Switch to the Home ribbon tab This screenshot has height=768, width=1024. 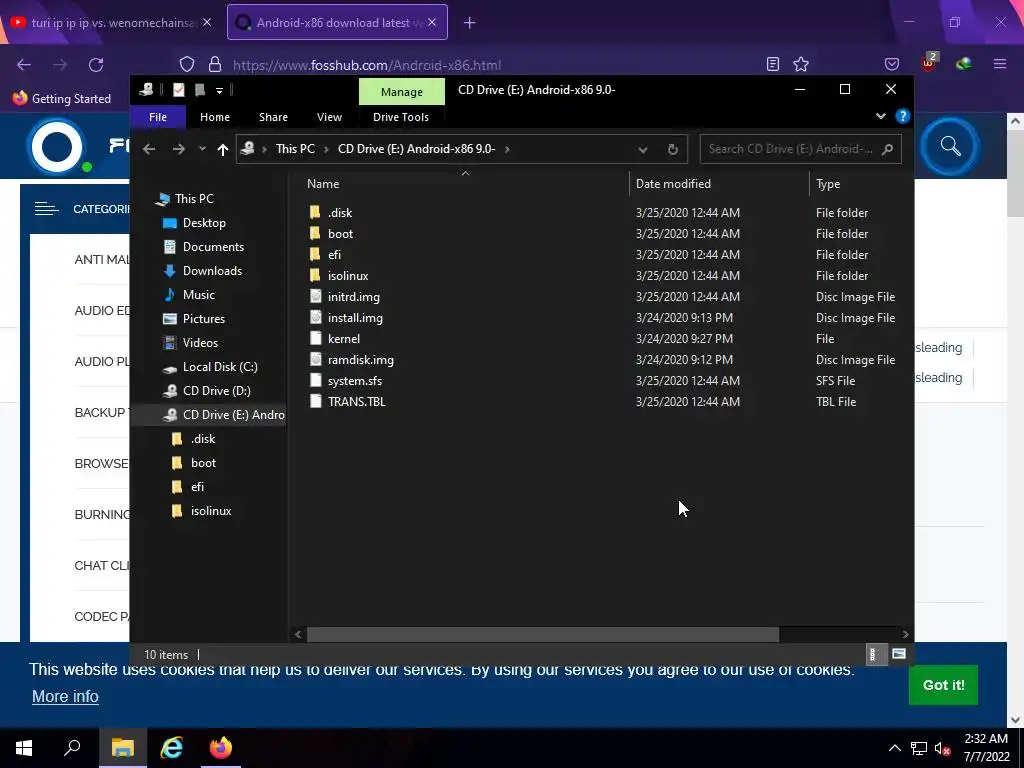215,117
